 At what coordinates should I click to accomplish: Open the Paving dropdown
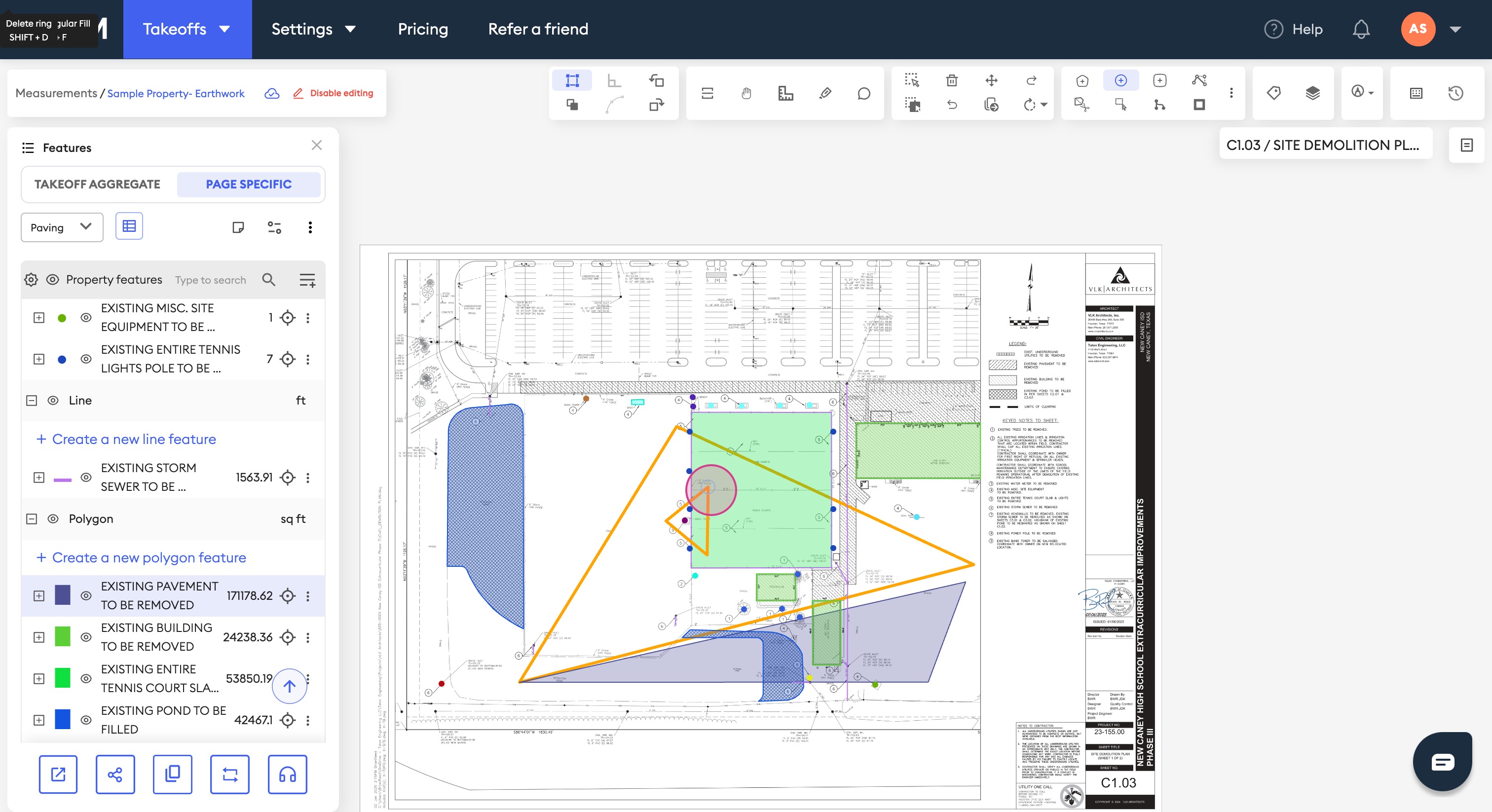click(61, 227)
